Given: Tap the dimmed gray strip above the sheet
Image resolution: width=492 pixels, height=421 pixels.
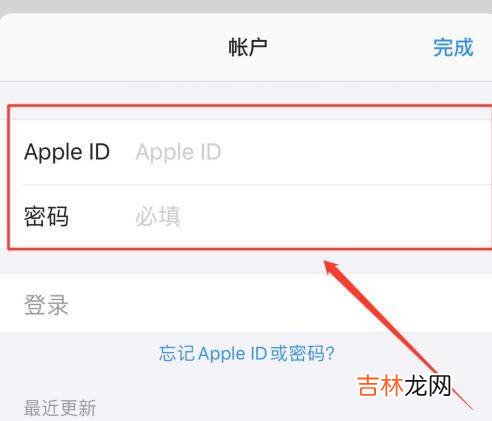Looking at the screenshot, I should tap(246, 6).
